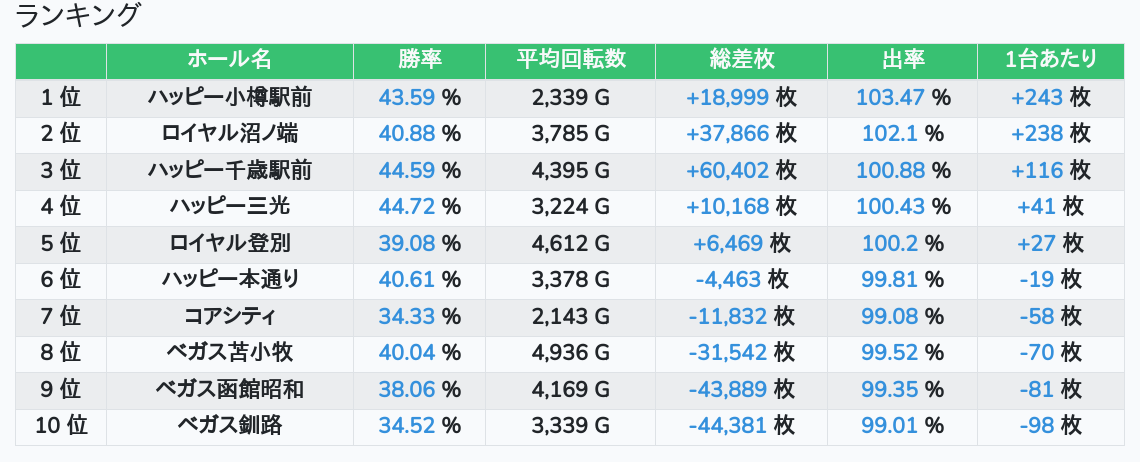
Task: Click the 1台あたり column header
Action: point(1051,60)
